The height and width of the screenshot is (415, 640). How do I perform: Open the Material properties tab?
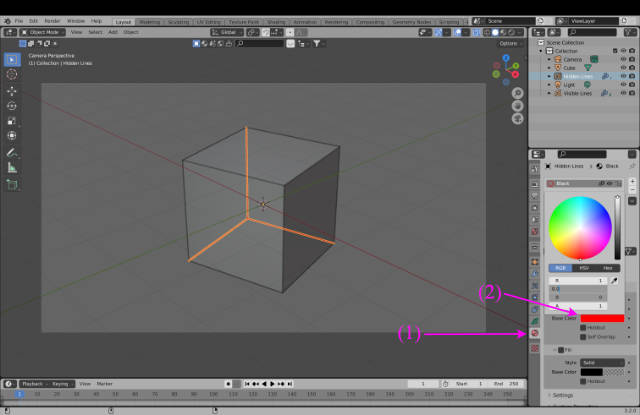pos(535,333)
